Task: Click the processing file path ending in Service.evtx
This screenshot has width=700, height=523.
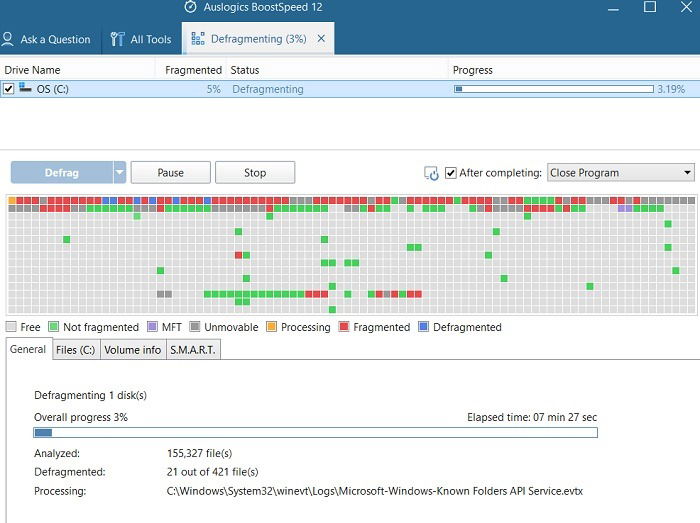Action: pyautogui.click(x=375, y=491)
